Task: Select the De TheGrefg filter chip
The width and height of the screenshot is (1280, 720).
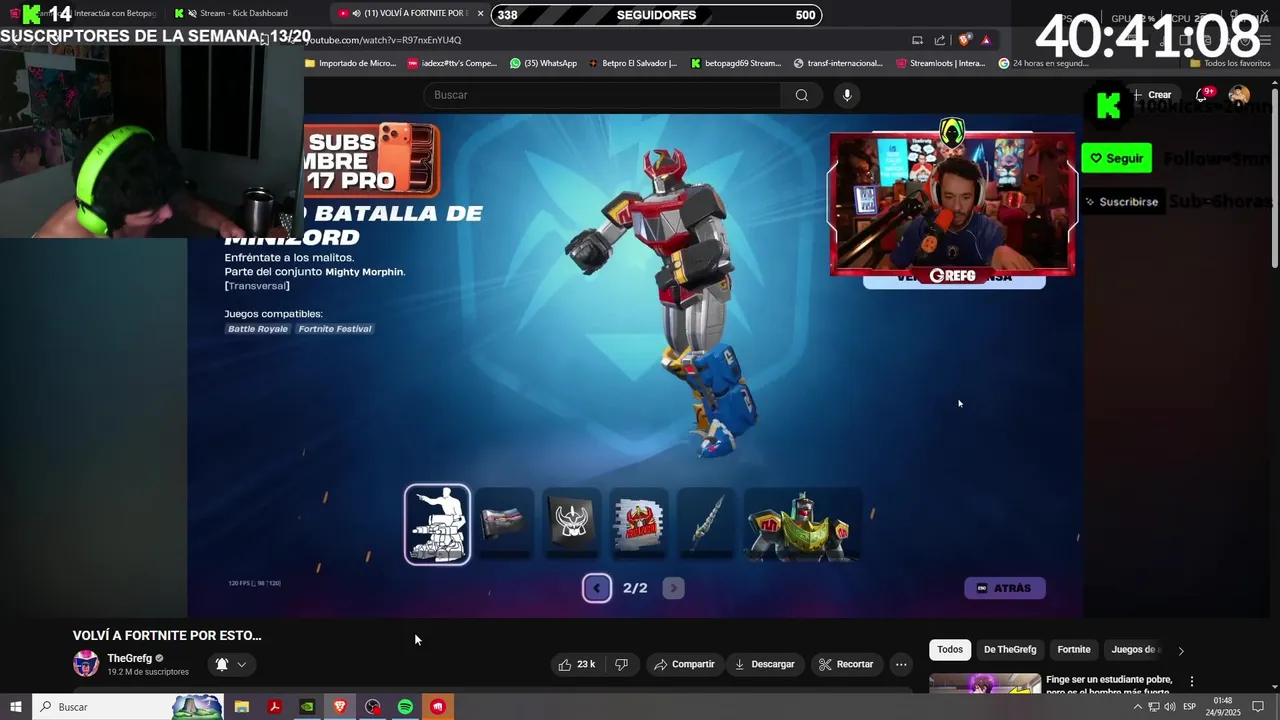Action: pos(1010,650)
